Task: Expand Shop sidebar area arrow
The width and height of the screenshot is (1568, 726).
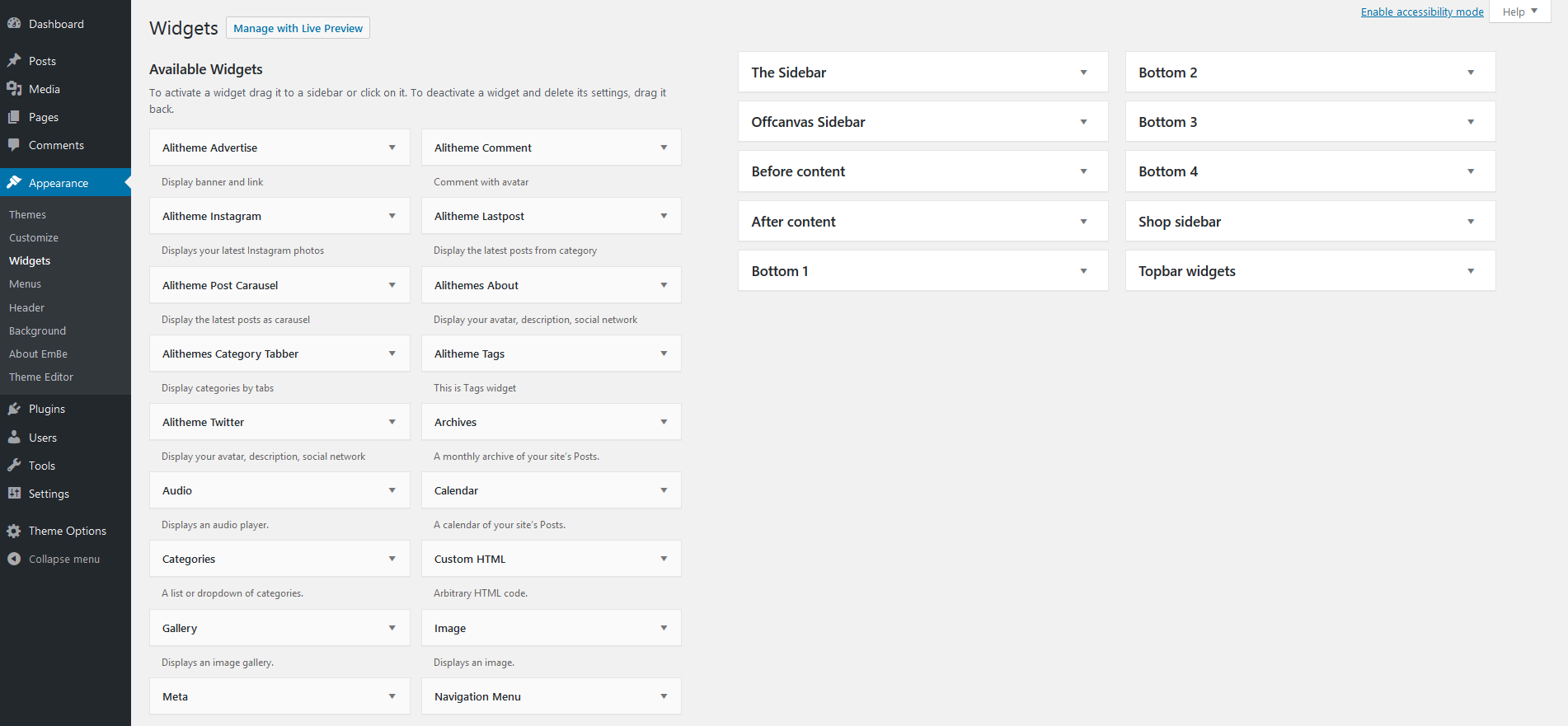Action: pyautogui.click(x=1472, y=222)
